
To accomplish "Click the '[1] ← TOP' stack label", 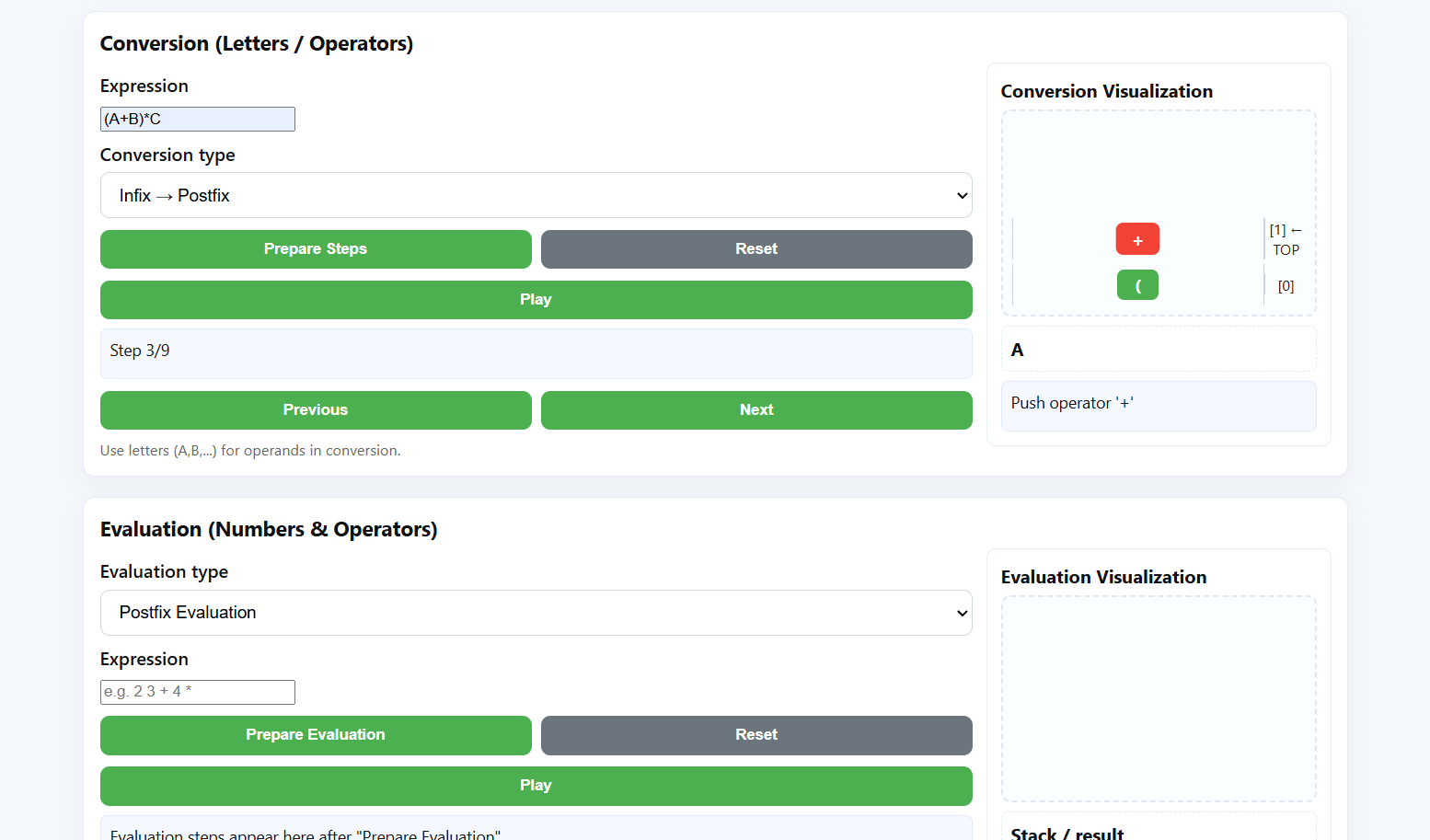I will 1285,240.
